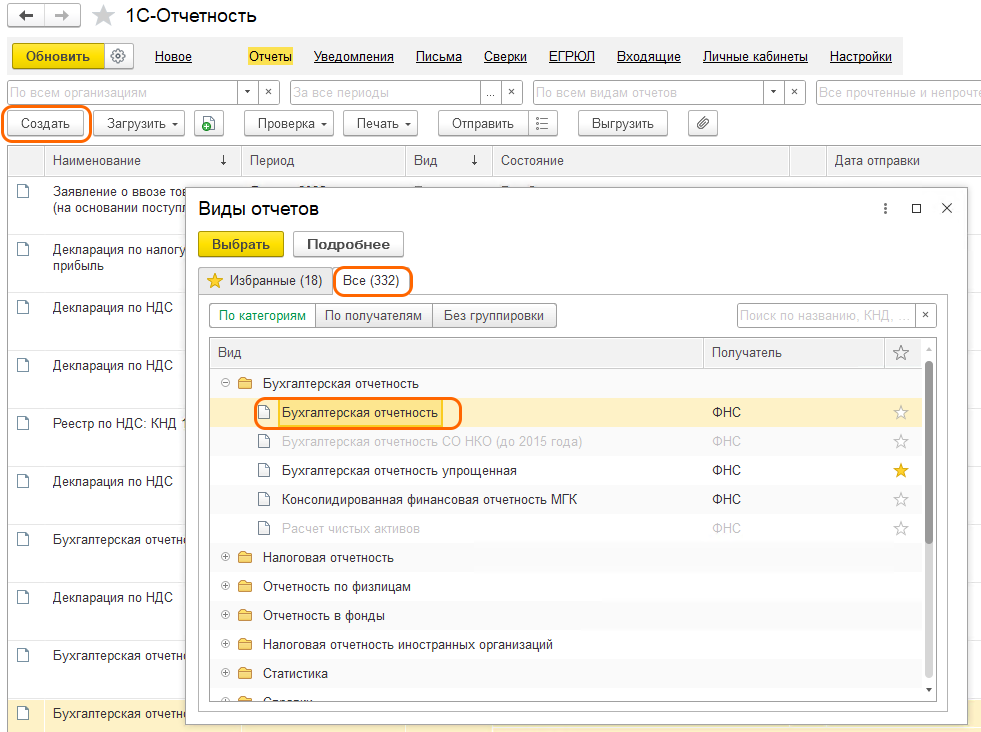This screenshot has width=981, height=732.
Task: Go back using the left arrow
Action: (x=26, y=16)
